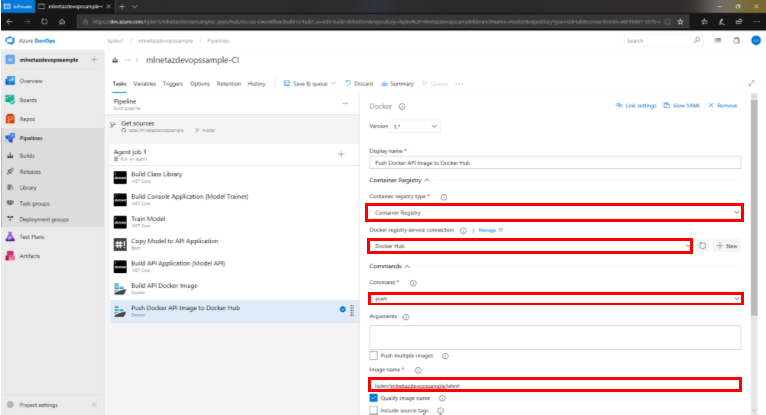766x415 pixels.
Task: Open Container registry type dropdown
Action: tap(554, 213)
